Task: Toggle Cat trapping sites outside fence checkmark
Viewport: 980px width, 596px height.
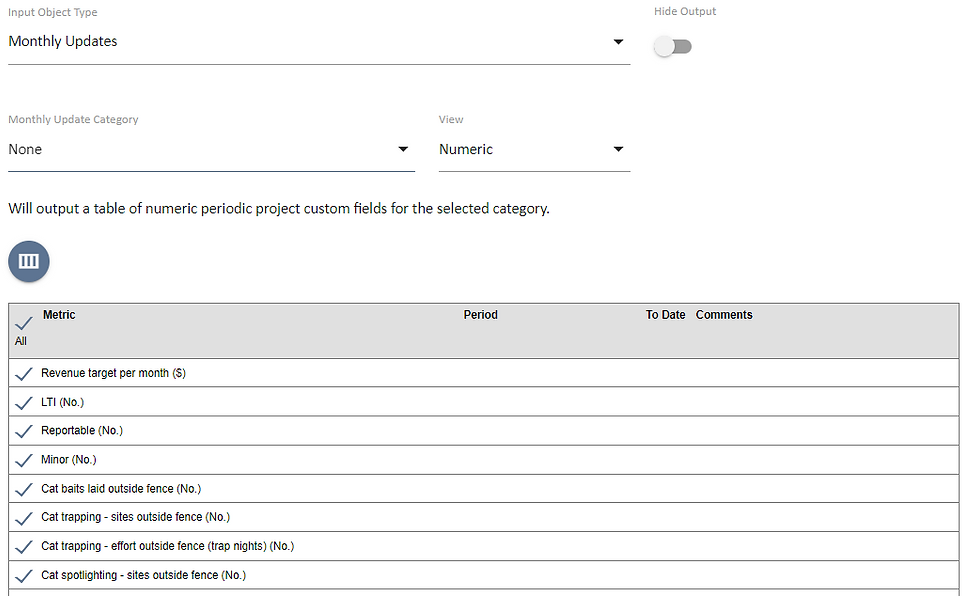Action: (x=24, y=518)
